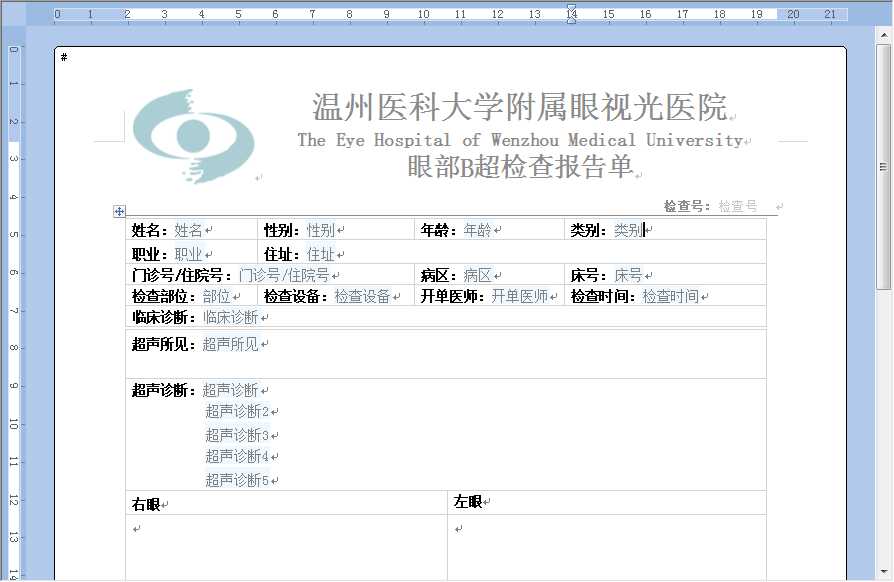
Task: Select the grey 超声所见 placeholder field
Action: [231, 344]
